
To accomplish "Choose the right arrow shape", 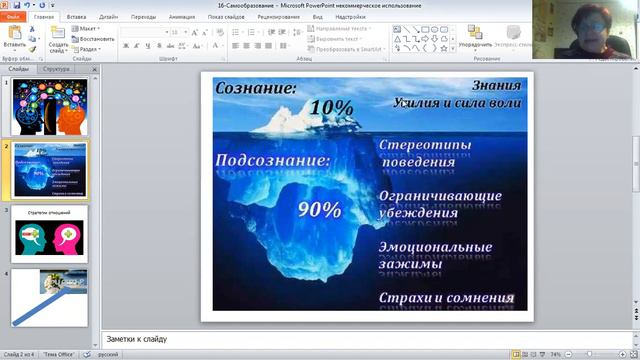I will [x=425, y=39].
